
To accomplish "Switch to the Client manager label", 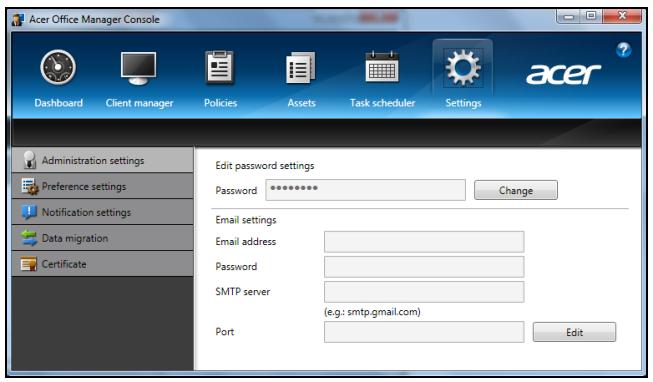I will [139, 103].
